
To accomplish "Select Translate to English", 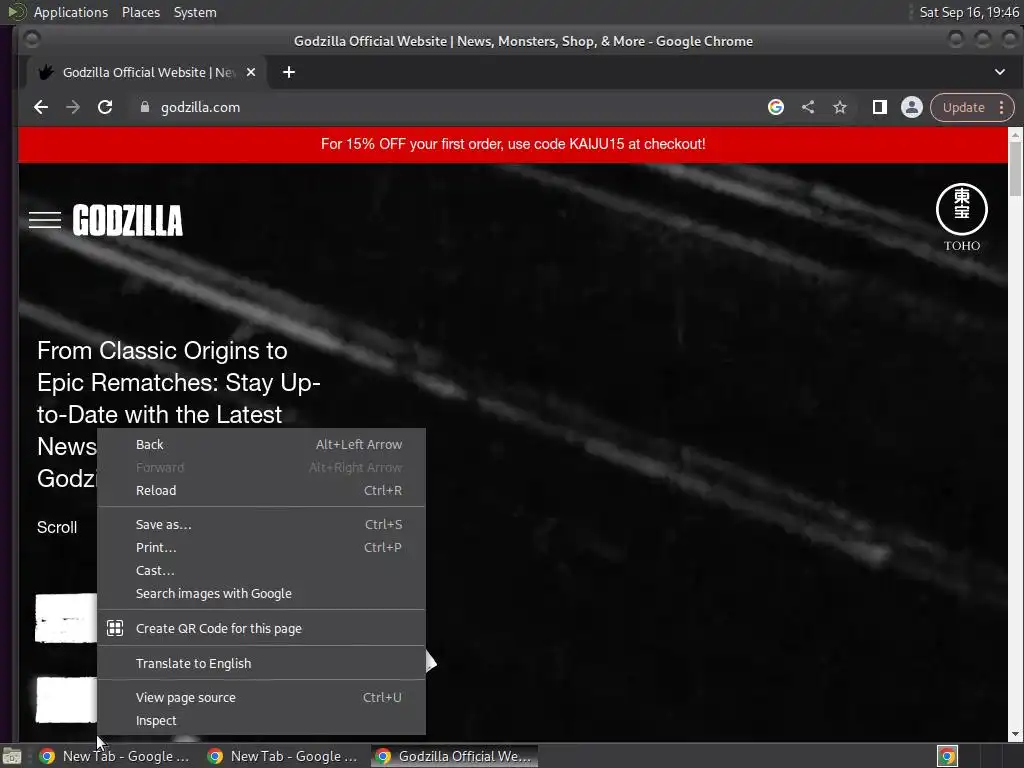I will (x=261, y=663).
